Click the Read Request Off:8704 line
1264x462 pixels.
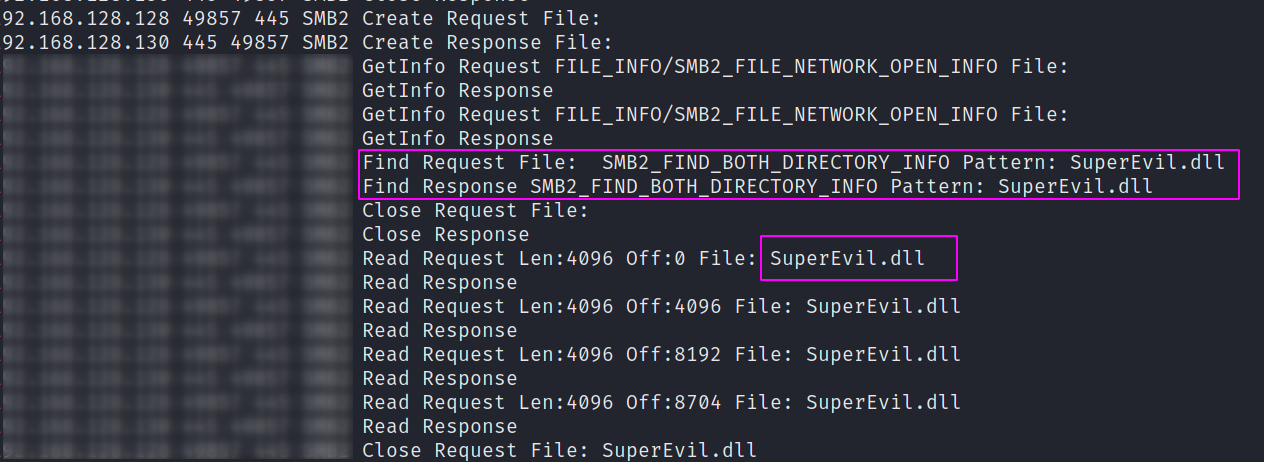click(662, 403)
